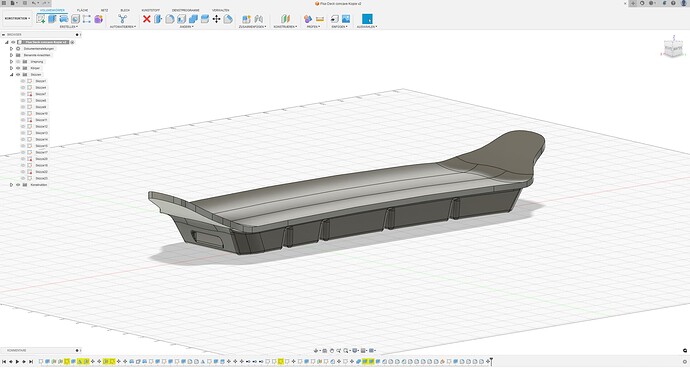This screenshot has height=368, width=690.
Task: Open the Display Settings monitor icon
Action: click(x=355, y=351)
